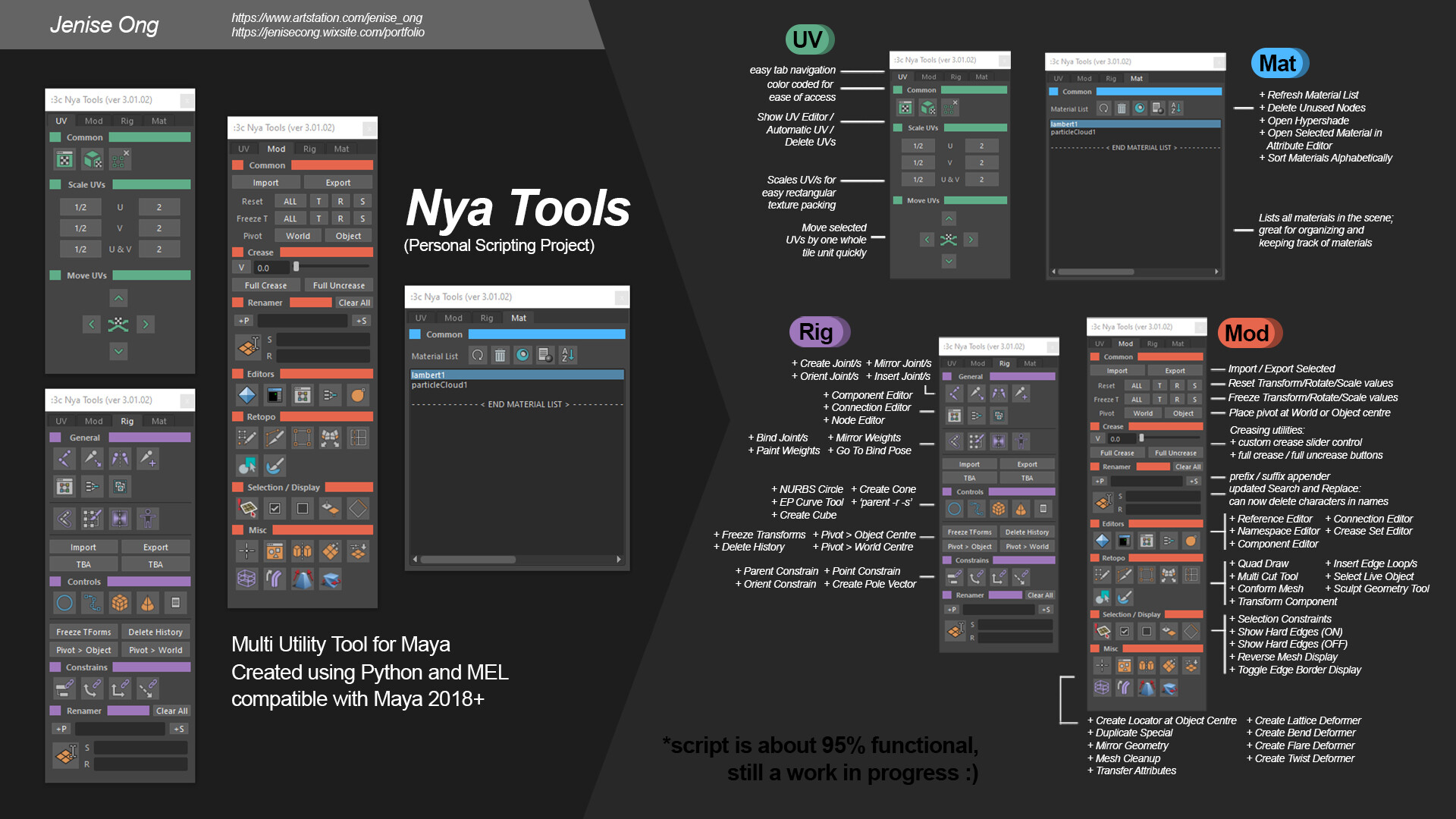
Task: Select Quad Draw tool in large Mod window
Action: [x=247, y=438]
